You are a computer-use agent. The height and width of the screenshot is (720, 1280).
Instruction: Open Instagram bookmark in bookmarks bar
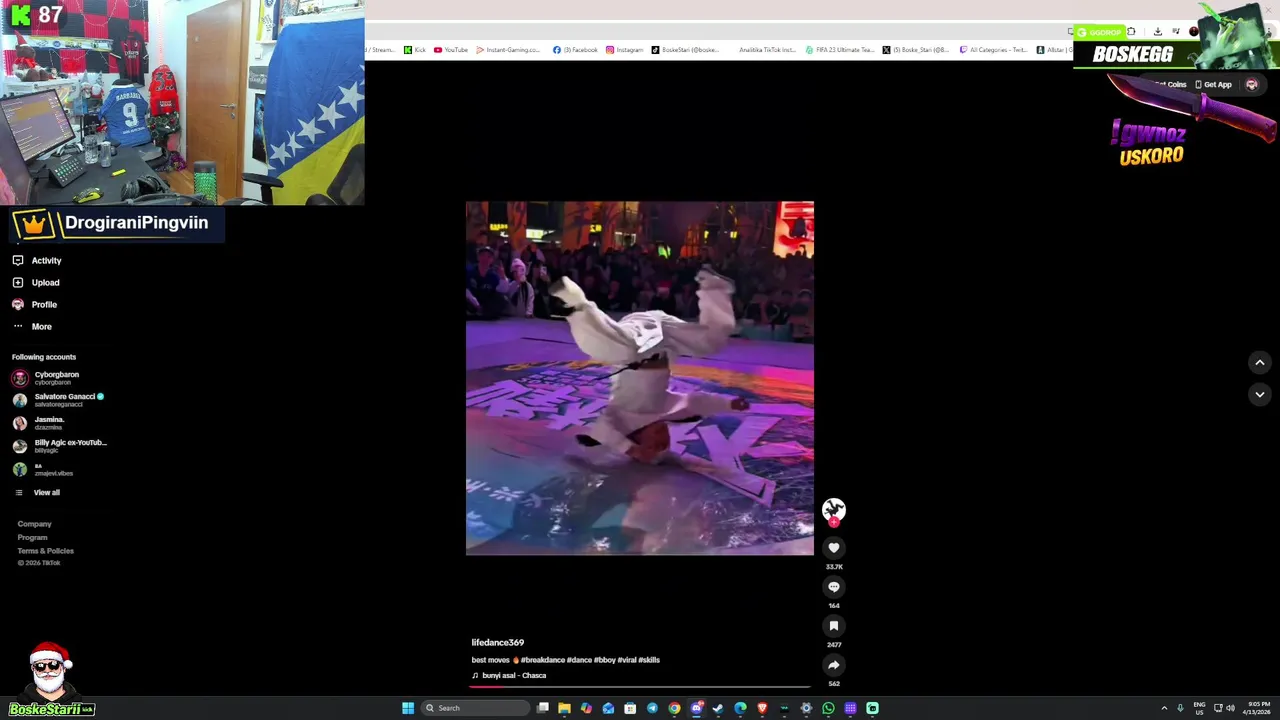coord(625,50)
